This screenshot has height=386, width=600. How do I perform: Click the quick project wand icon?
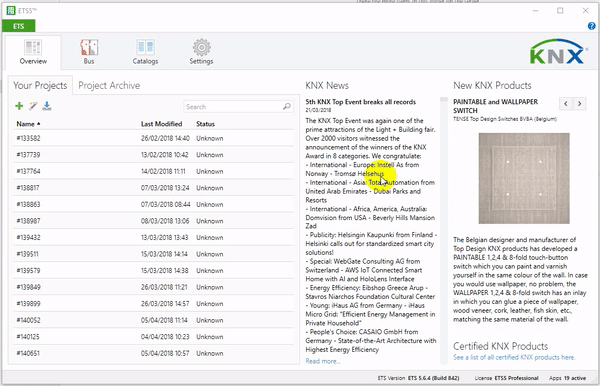33,106
